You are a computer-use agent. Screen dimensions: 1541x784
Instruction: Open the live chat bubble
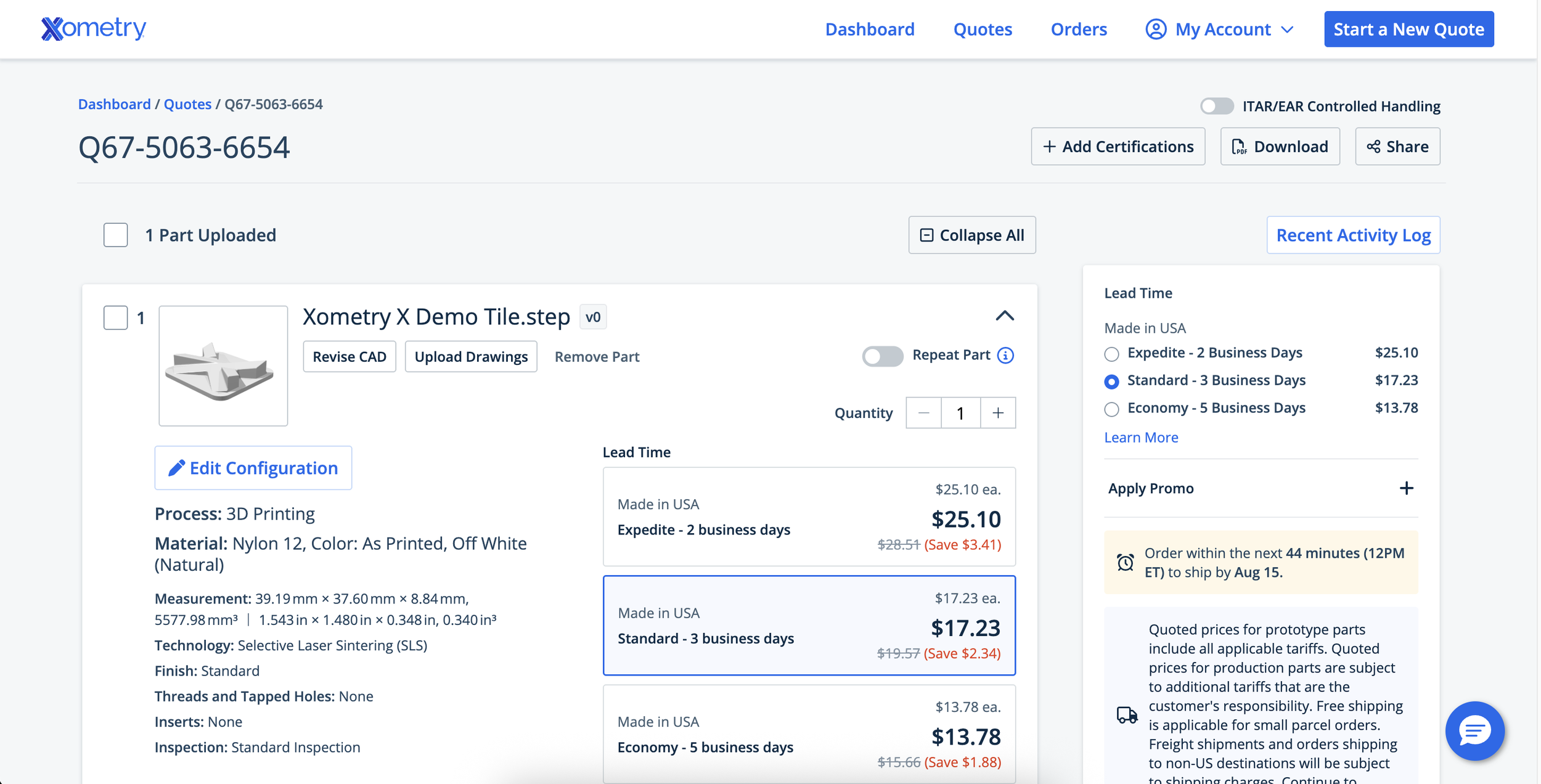point(1474,731)
